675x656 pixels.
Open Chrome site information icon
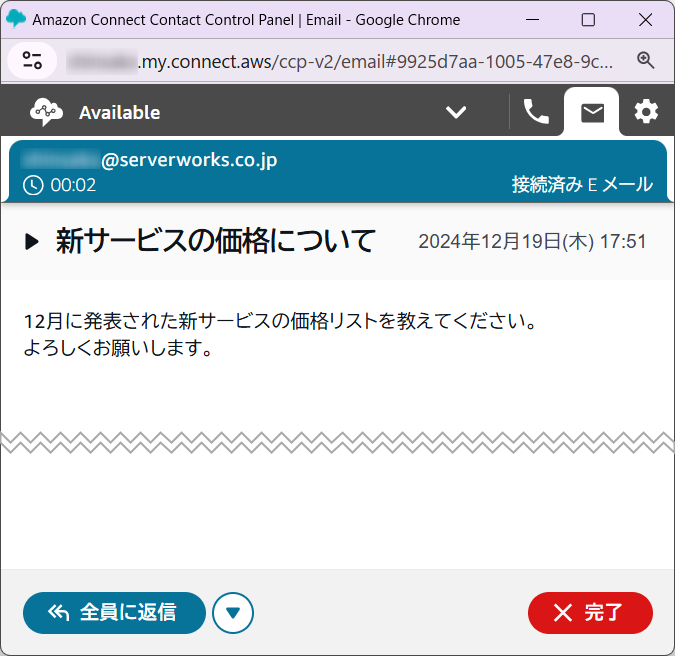click(x=32, y=61)
